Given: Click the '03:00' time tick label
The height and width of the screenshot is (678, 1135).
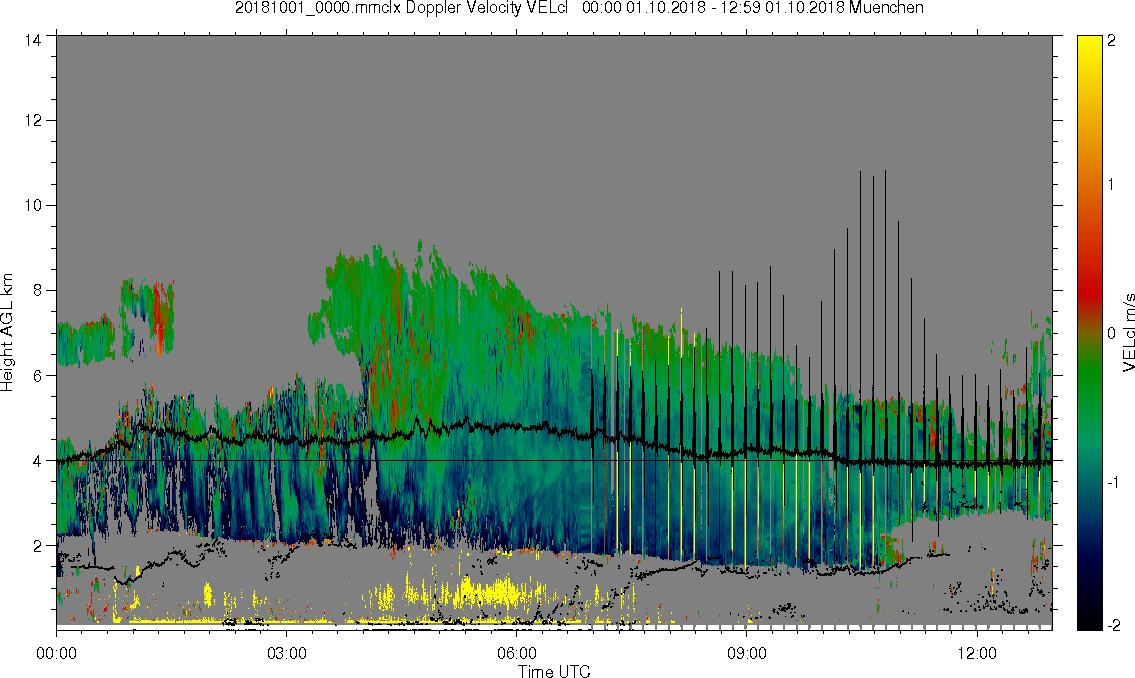Looking at the screenshot, I should (287, 653).
